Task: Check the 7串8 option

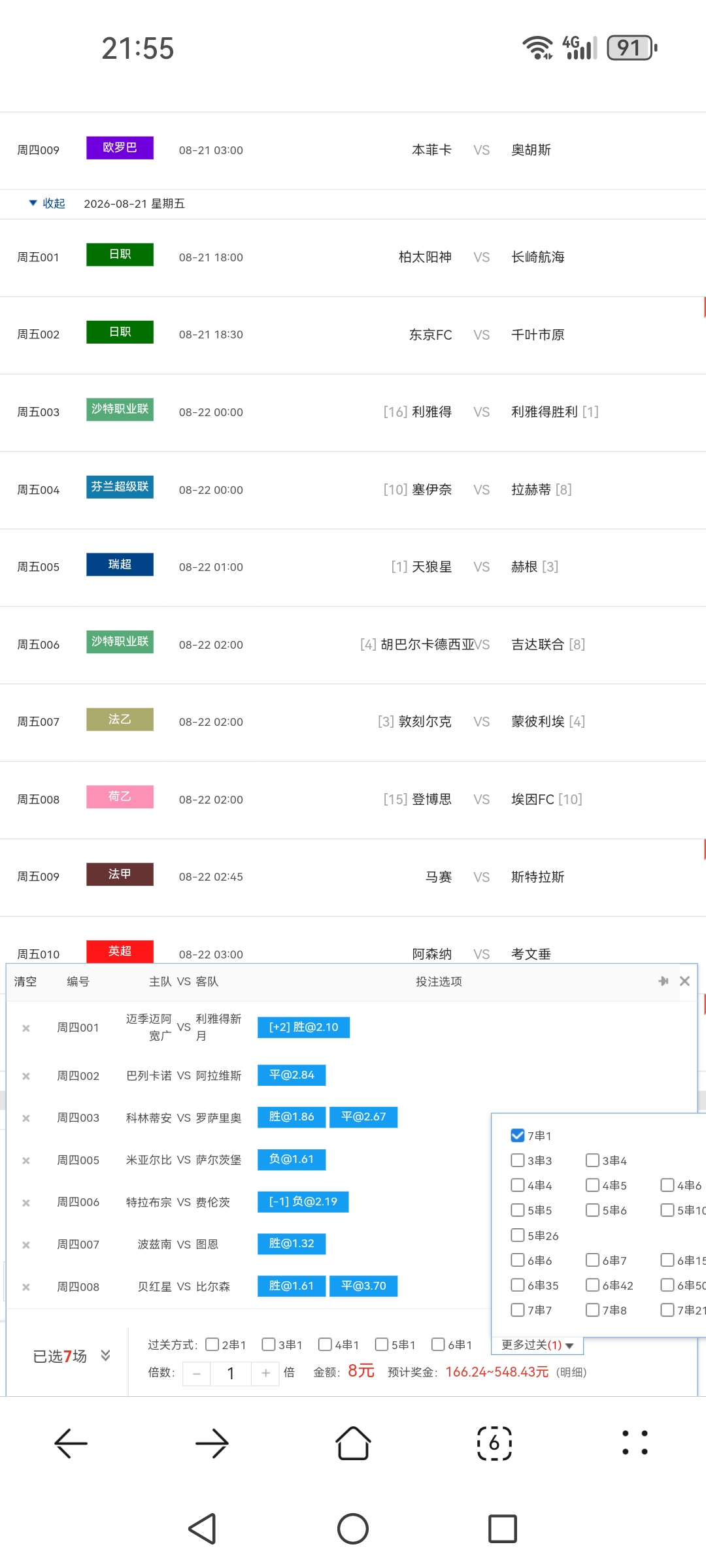Action: click(x=592, y=1310)
